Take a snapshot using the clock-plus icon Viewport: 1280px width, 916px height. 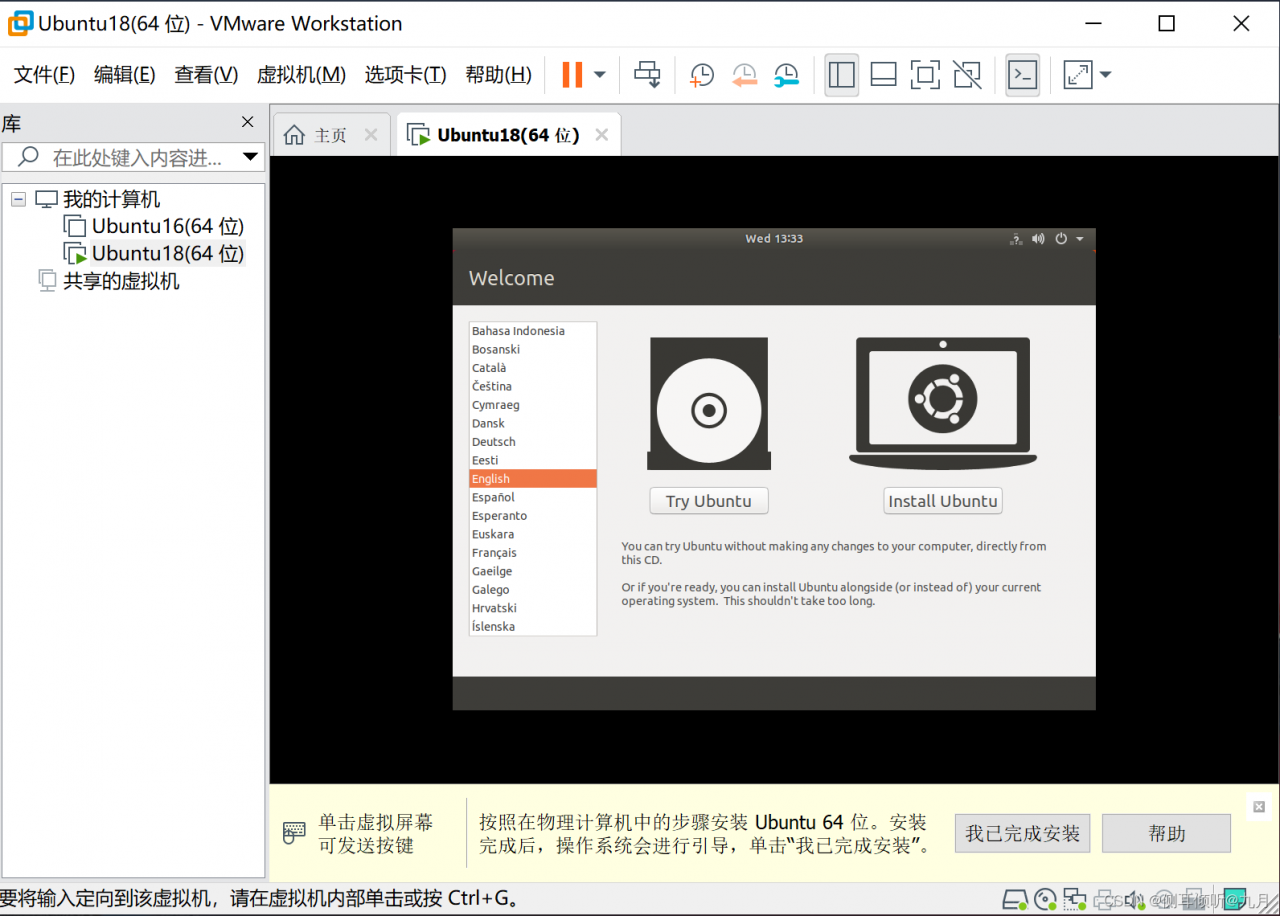[702, 75]
